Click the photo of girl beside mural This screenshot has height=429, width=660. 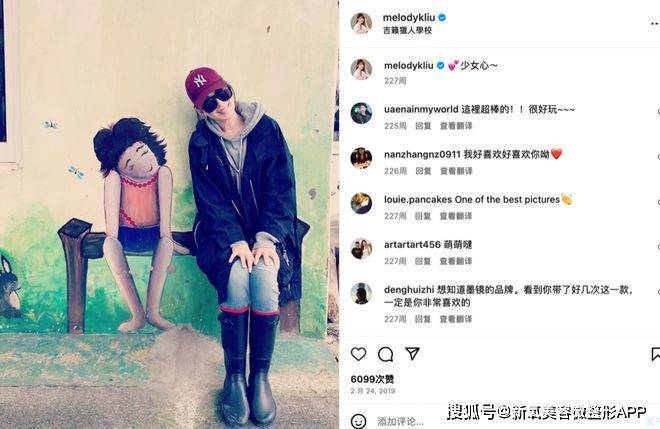coord(169,214)
